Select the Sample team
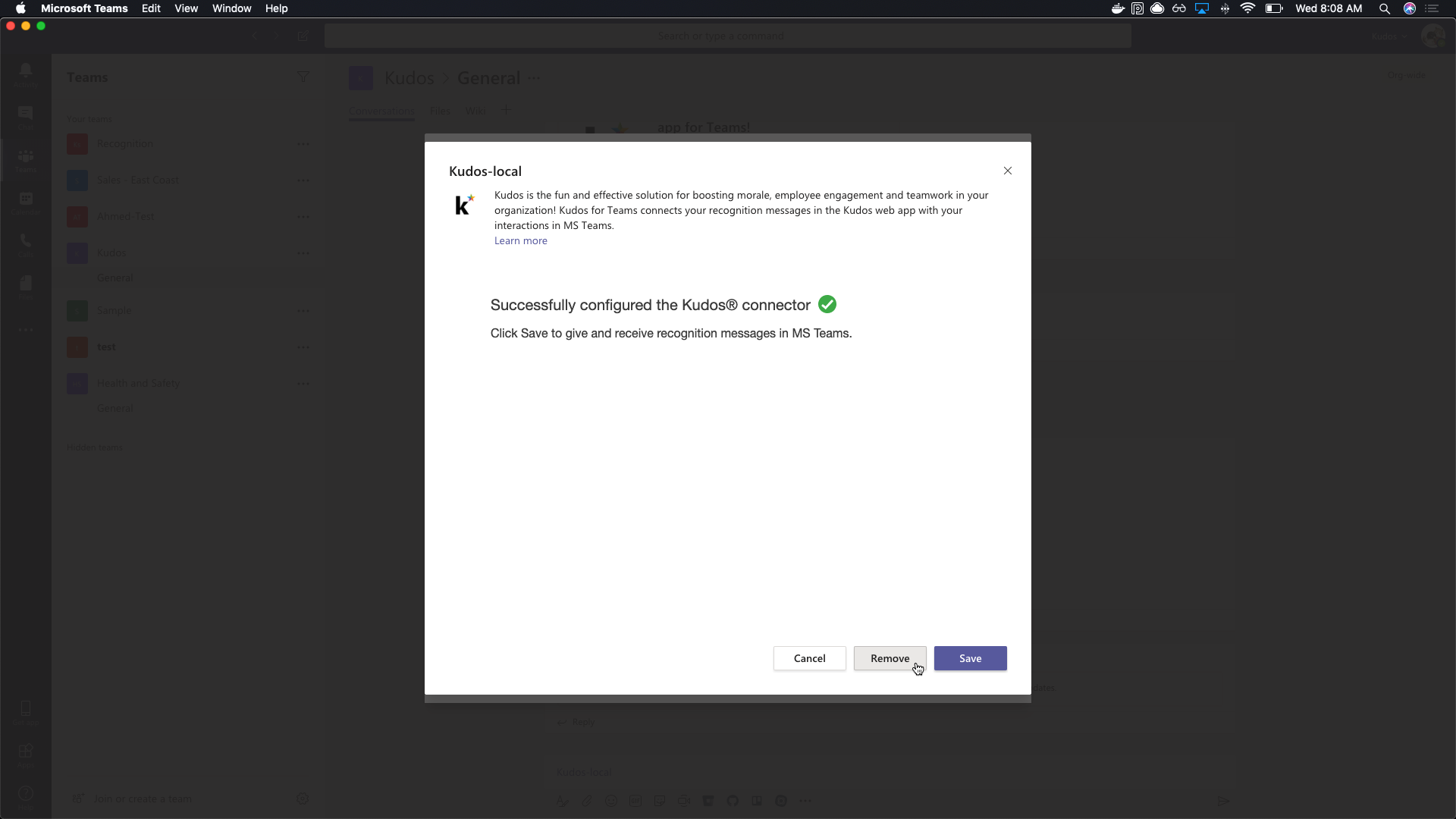The height and width of the screenshot is (819, 1456). [114, 310]
